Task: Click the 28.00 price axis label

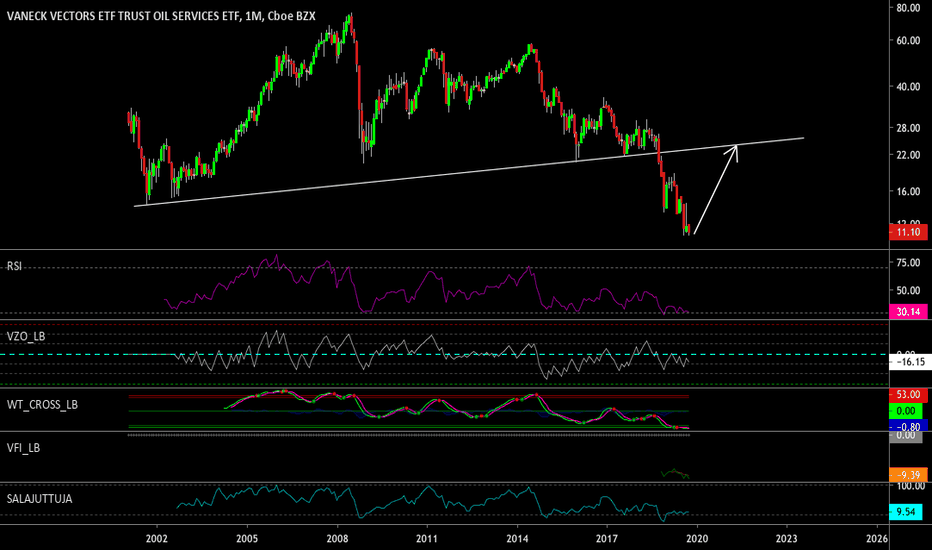Action: [x=908, y=128]
